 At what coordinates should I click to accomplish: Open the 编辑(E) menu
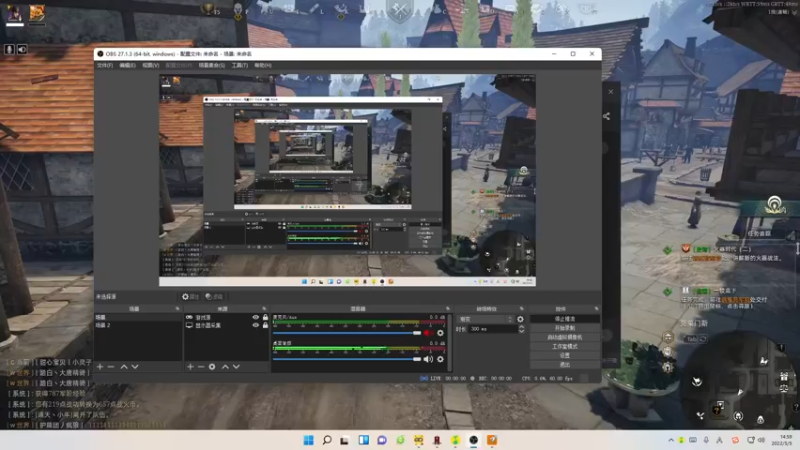click(x=128, y=65)
